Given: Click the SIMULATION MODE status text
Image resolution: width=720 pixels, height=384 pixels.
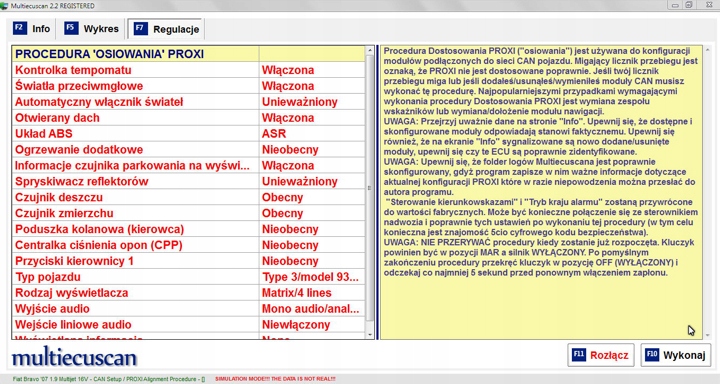Looking at the screenshot, I should coord(275,379).
